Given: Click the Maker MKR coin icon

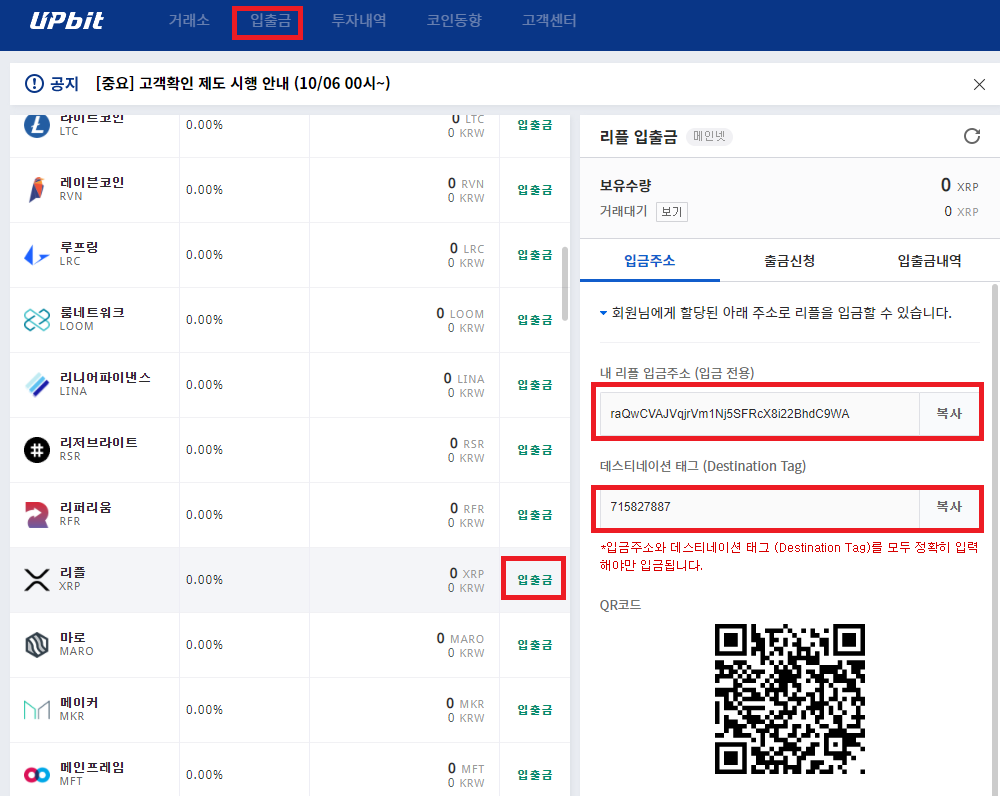Looking at the screenshot, I should (36, 710).
